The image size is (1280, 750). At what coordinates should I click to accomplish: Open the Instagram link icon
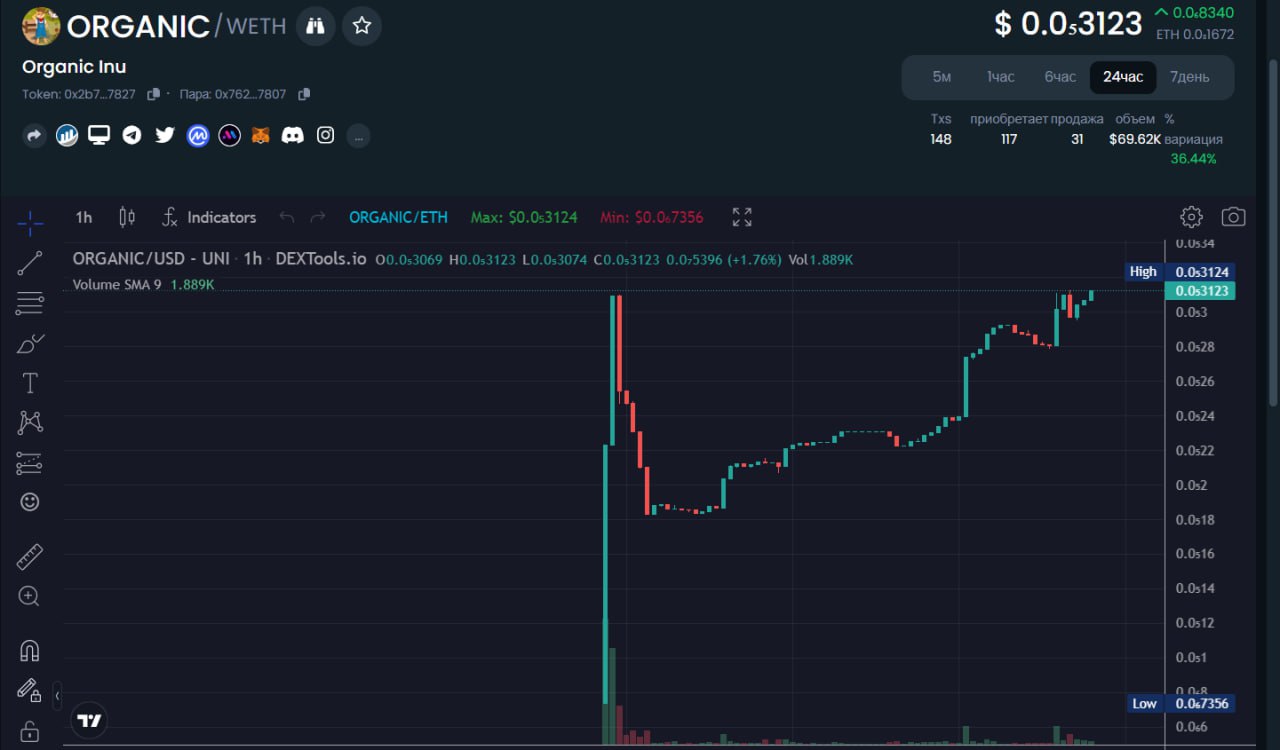click(x=325, y=135)
